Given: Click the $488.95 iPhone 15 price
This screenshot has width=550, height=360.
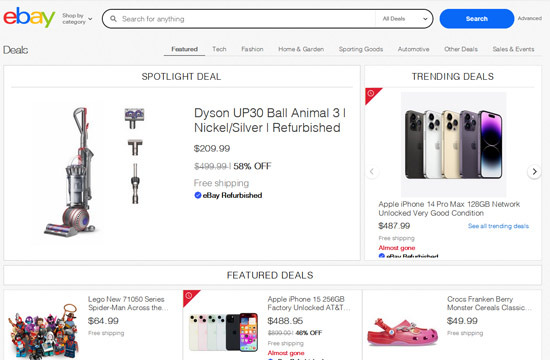Looking at the screenshot, I should 285,321.
